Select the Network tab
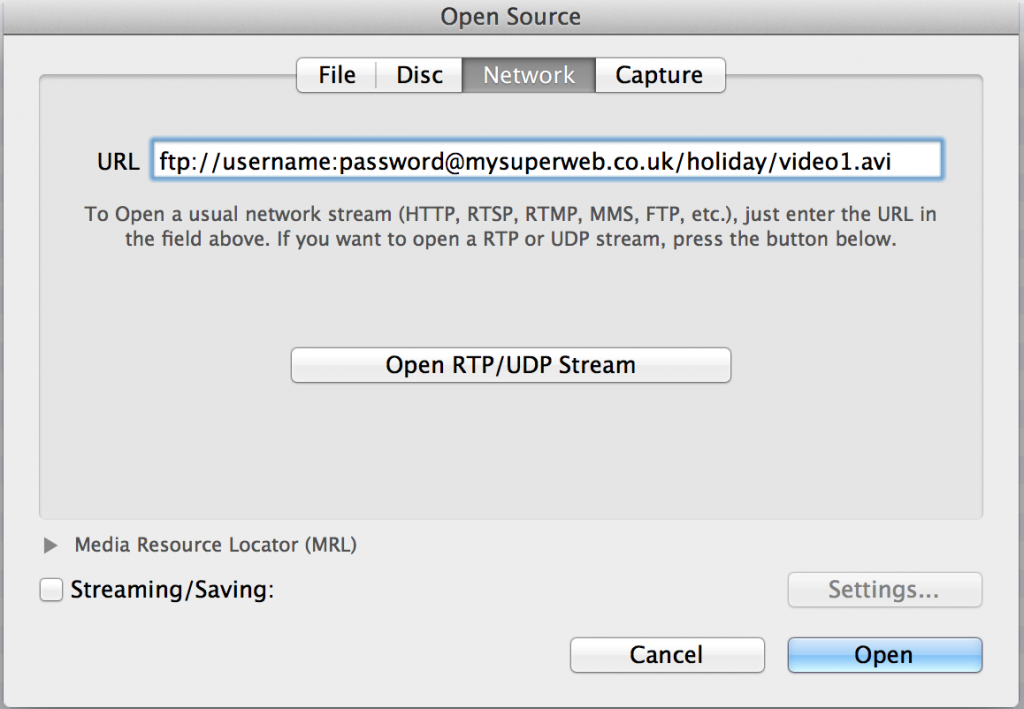This screenshot has width=1024, height=709. click(x=529, y=75)
